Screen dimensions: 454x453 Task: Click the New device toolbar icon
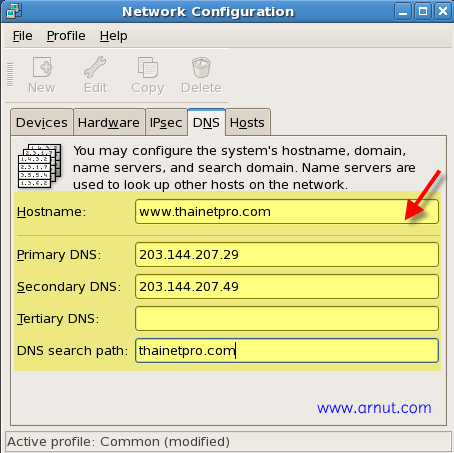tap(42, 67)
